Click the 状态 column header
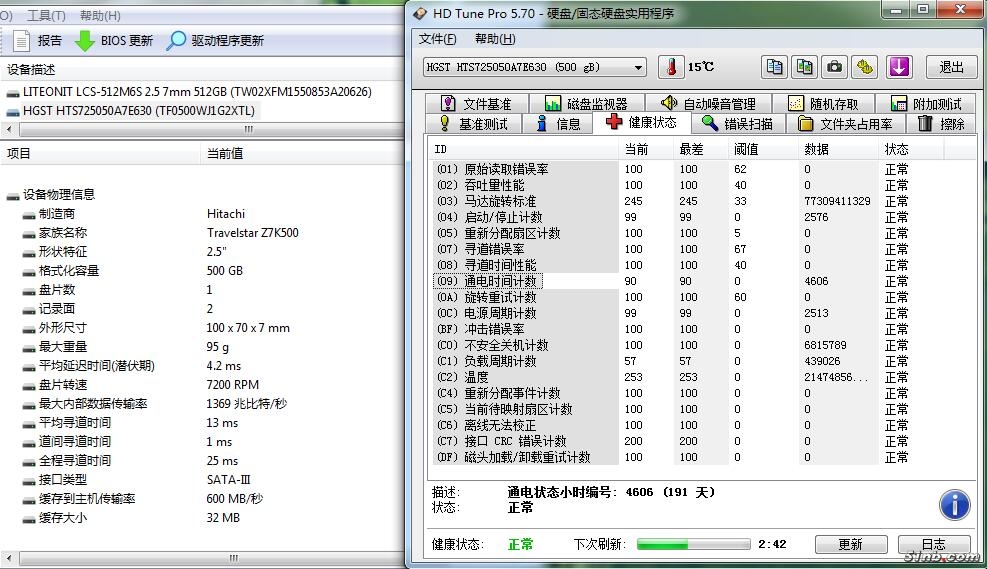The width and height of the screenshot is (987, 569). pos(911,150)
